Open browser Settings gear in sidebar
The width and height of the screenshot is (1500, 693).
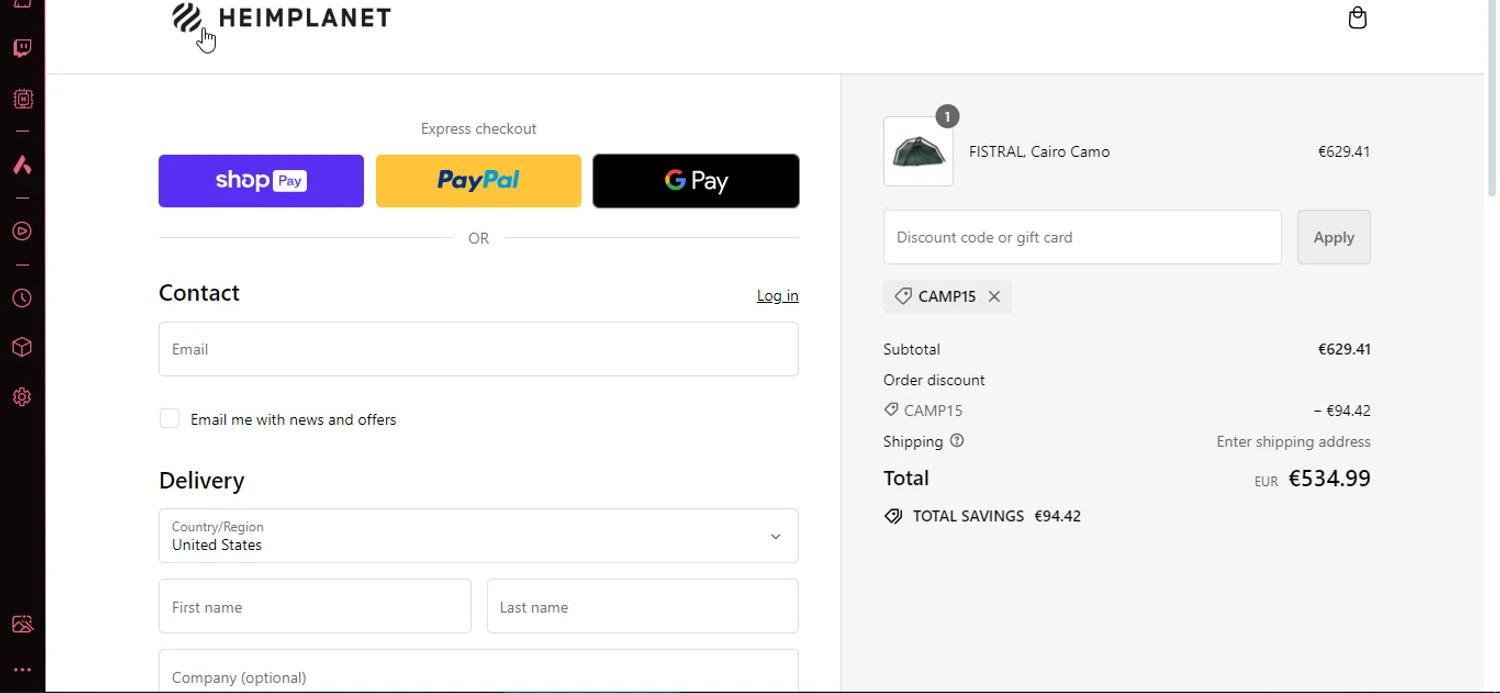click(22, 397)
